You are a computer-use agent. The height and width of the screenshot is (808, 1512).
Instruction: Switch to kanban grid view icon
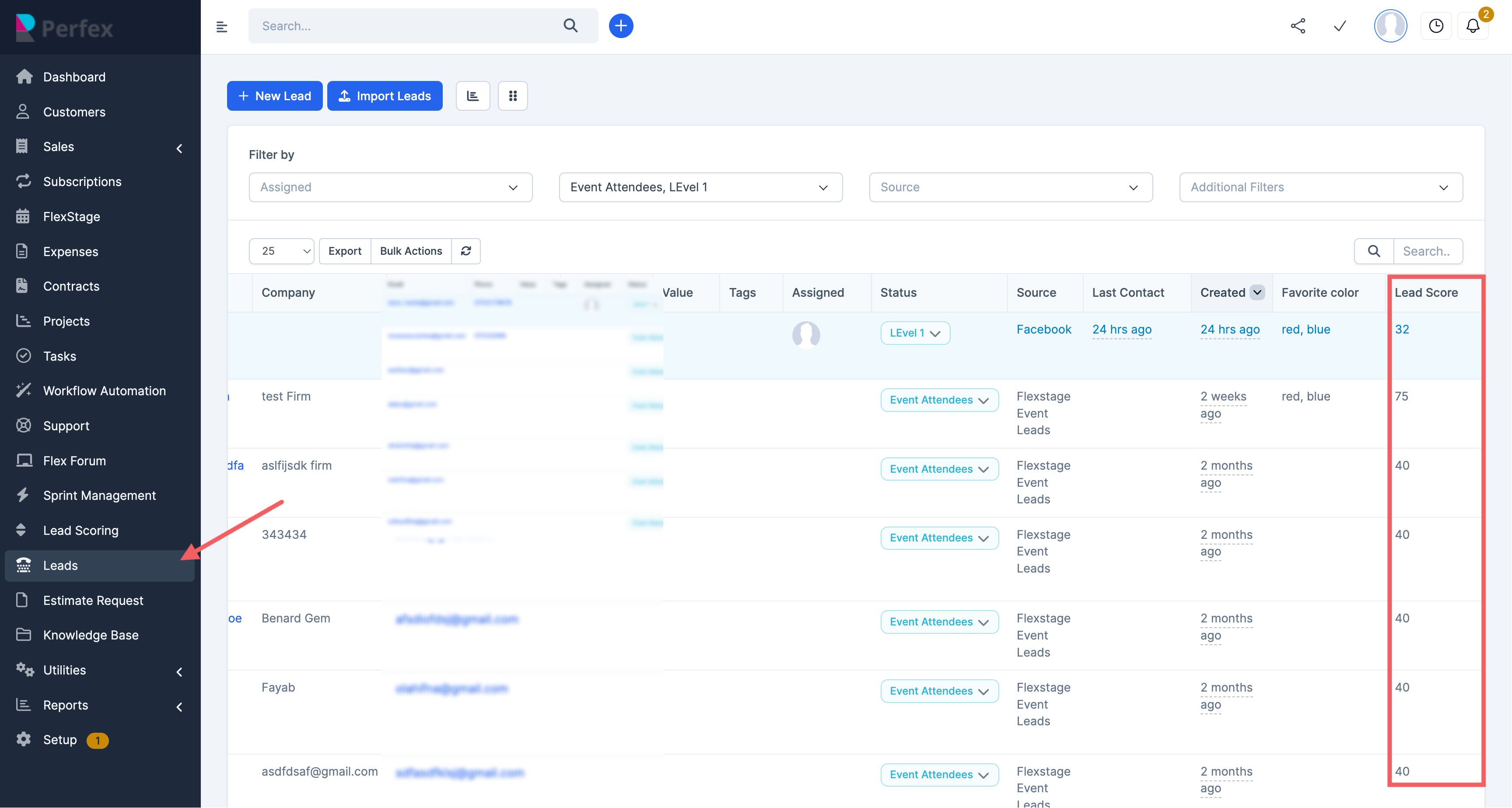[512, 96]
